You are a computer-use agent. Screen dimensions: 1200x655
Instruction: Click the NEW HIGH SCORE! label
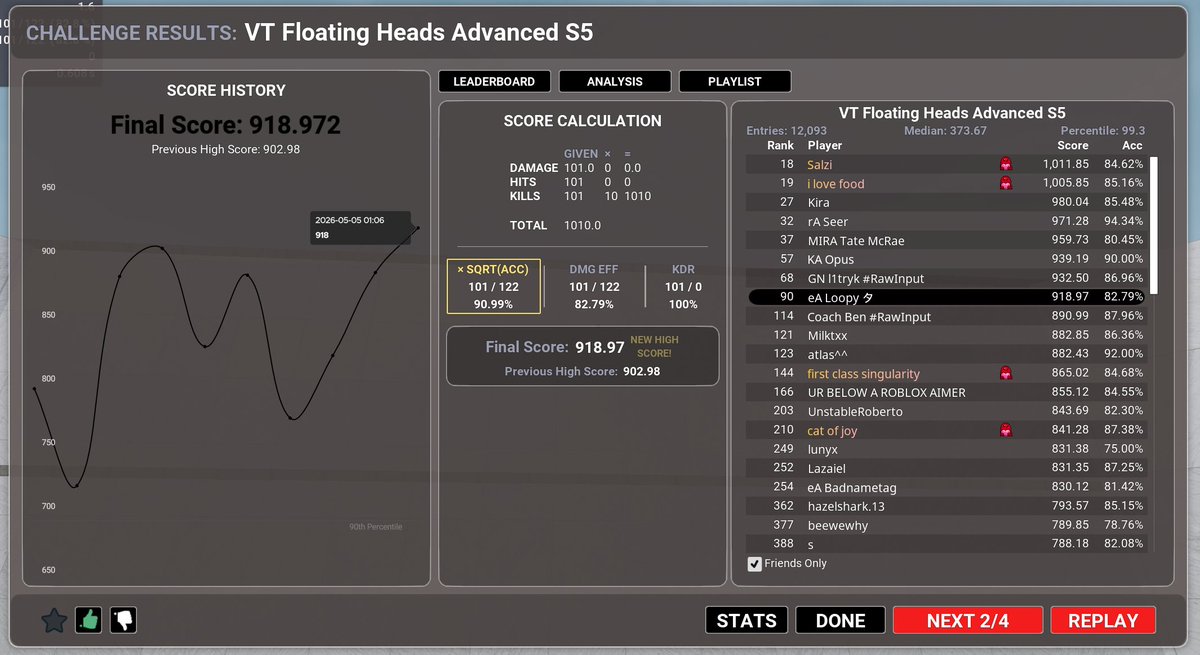tap(654, 346)
